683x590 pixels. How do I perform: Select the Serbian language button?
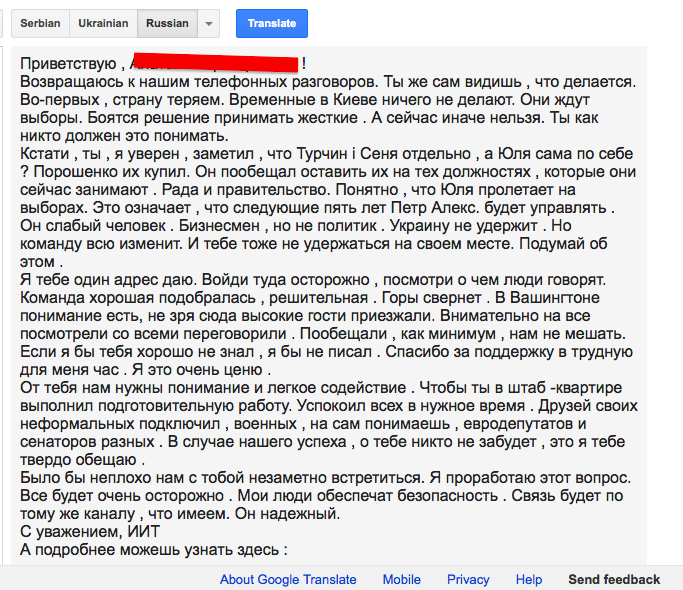(40, 23)
